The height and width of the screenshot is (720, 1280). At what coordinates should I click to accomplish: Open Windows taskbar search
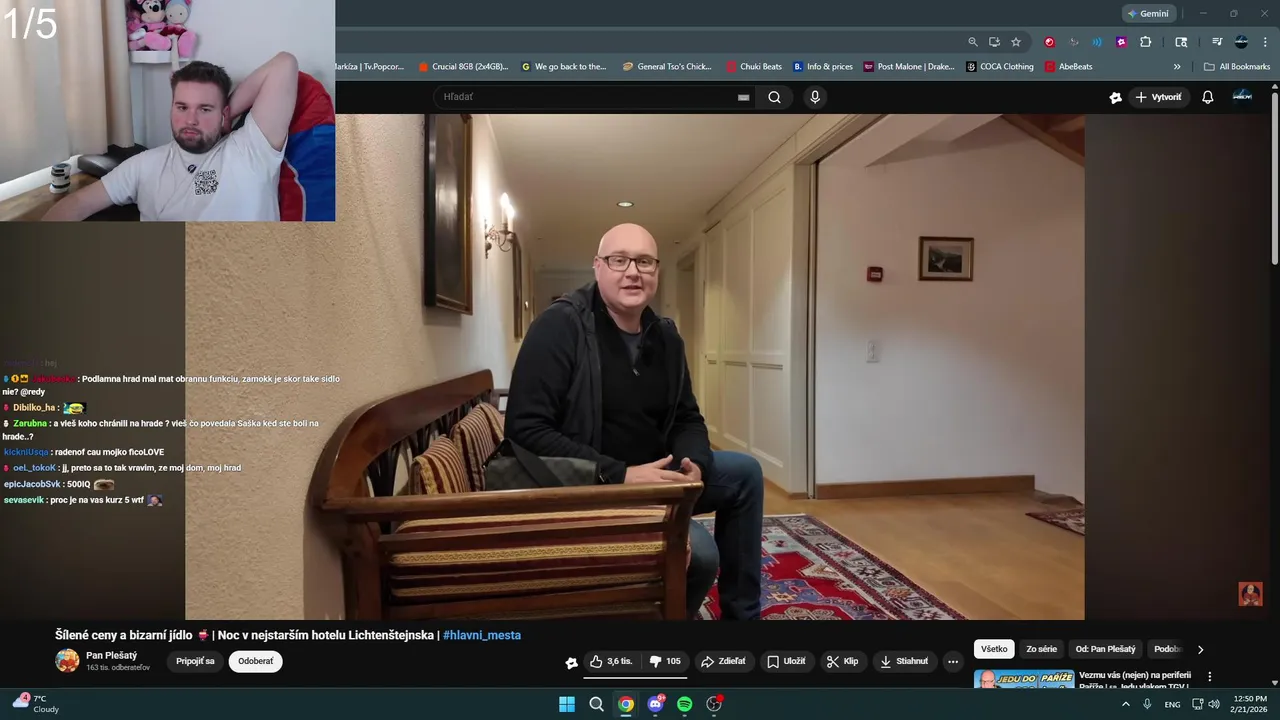coord(596,704)
